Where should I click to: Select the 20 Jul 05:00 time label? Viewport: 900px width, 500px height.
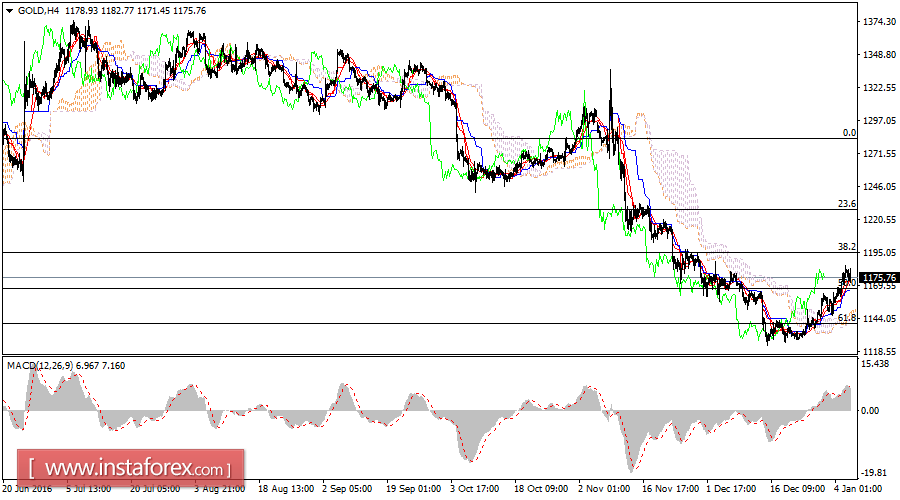tap(155, 489)
